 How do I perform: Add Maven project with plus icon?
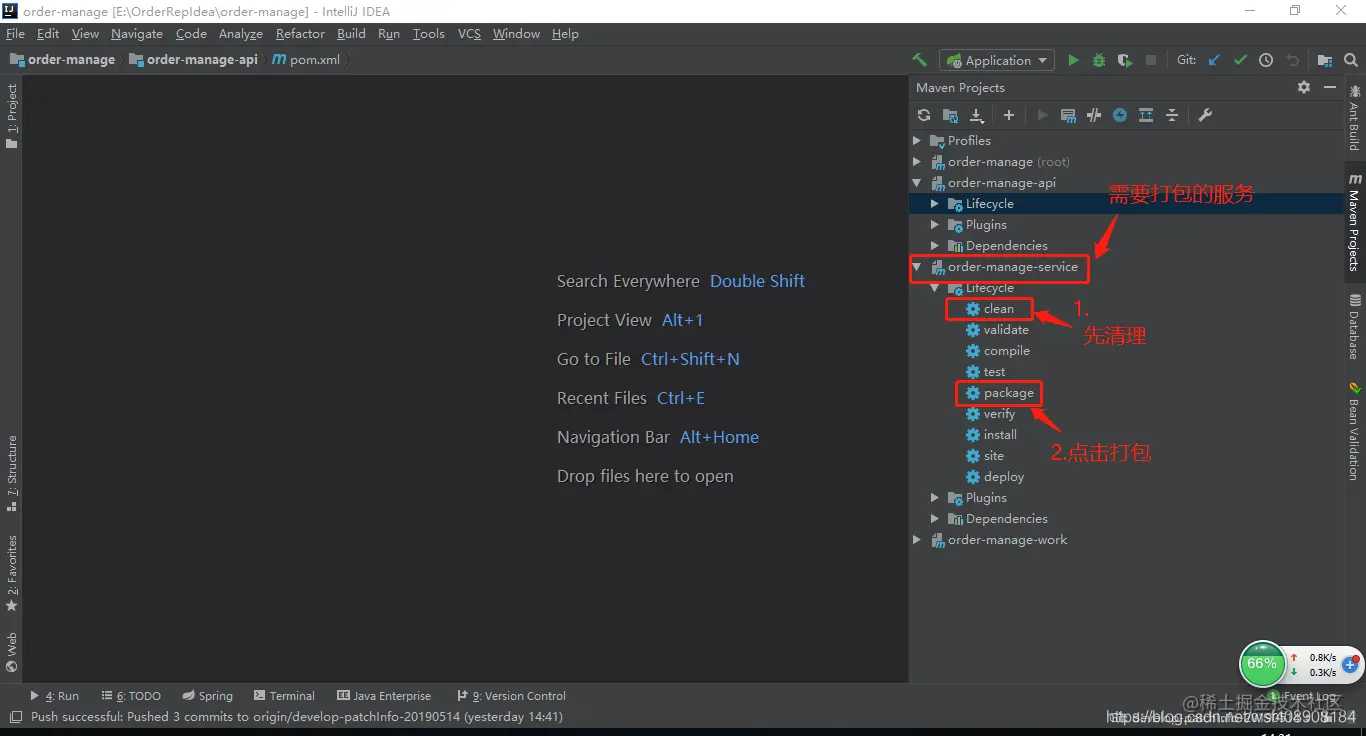[x=1009, y=115]
